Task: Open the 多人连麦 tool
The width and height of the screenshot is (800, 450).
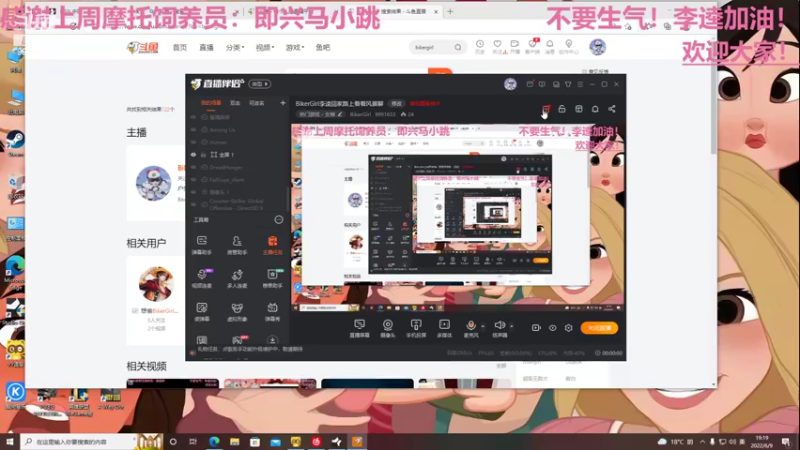Action: pyautogui.click(x=237, y=279)
